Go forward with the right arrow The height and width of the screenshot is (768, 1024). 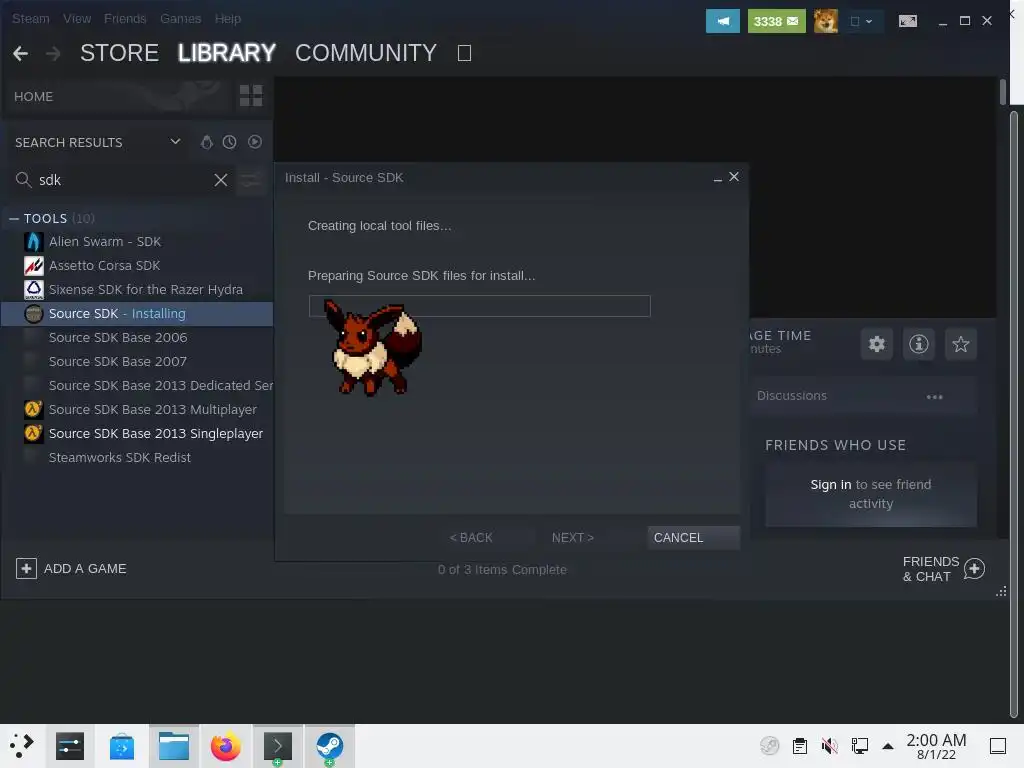(x=53, y=53)
